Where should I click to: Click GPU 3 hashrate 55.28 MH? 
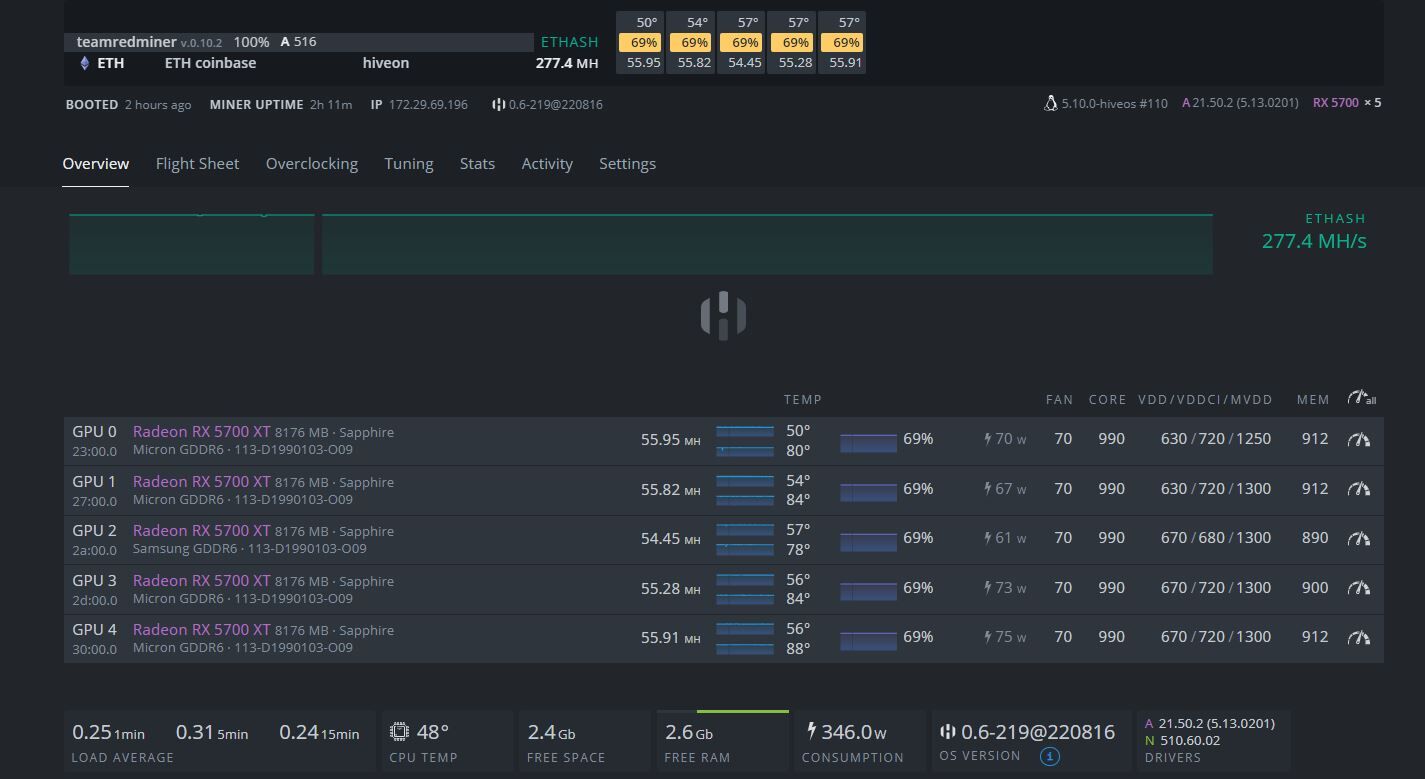(x=670, y=588)
